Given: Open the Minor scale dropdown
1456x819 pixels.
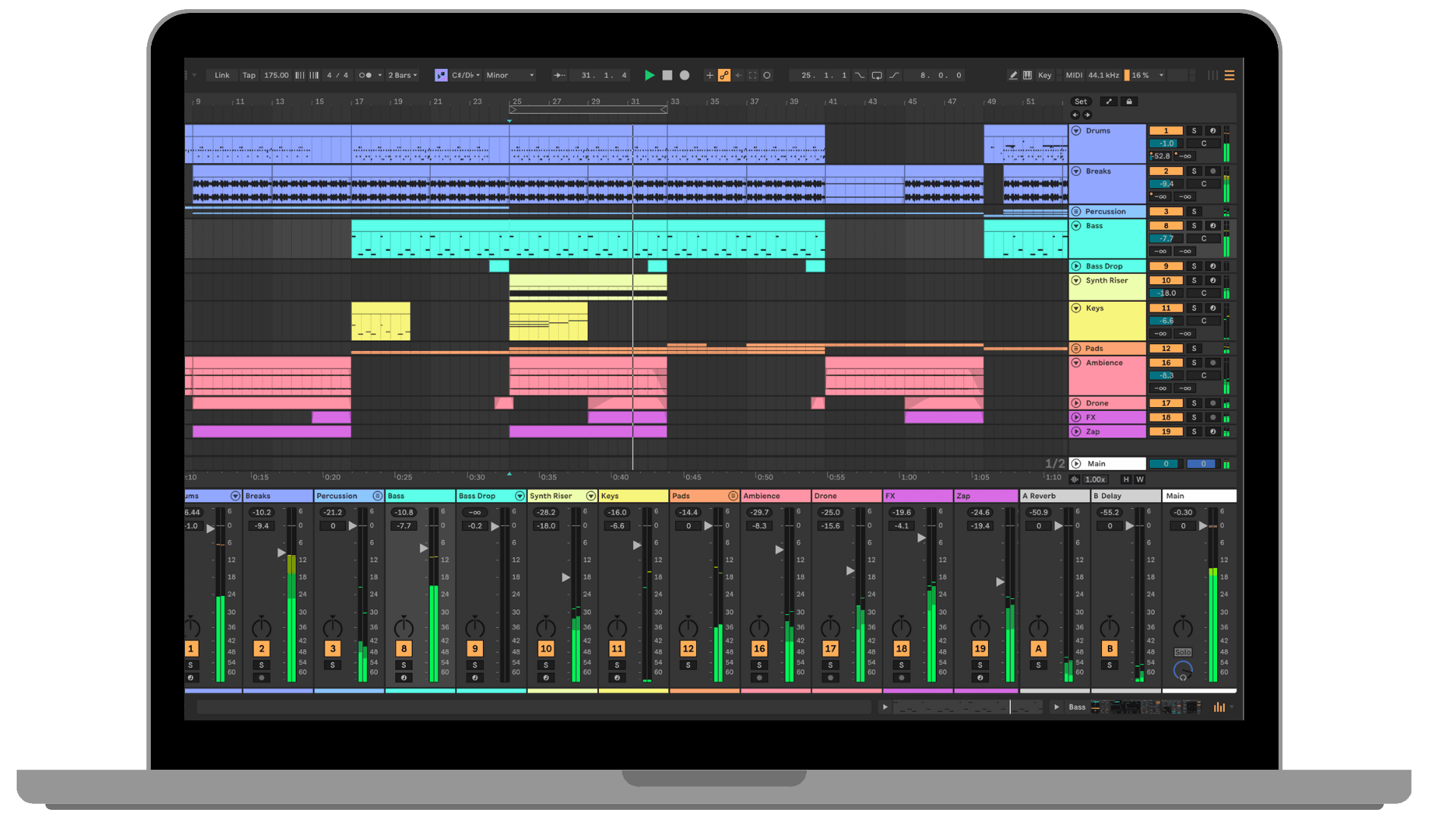Looking at the screenshot, I should [x=510, y=75].
